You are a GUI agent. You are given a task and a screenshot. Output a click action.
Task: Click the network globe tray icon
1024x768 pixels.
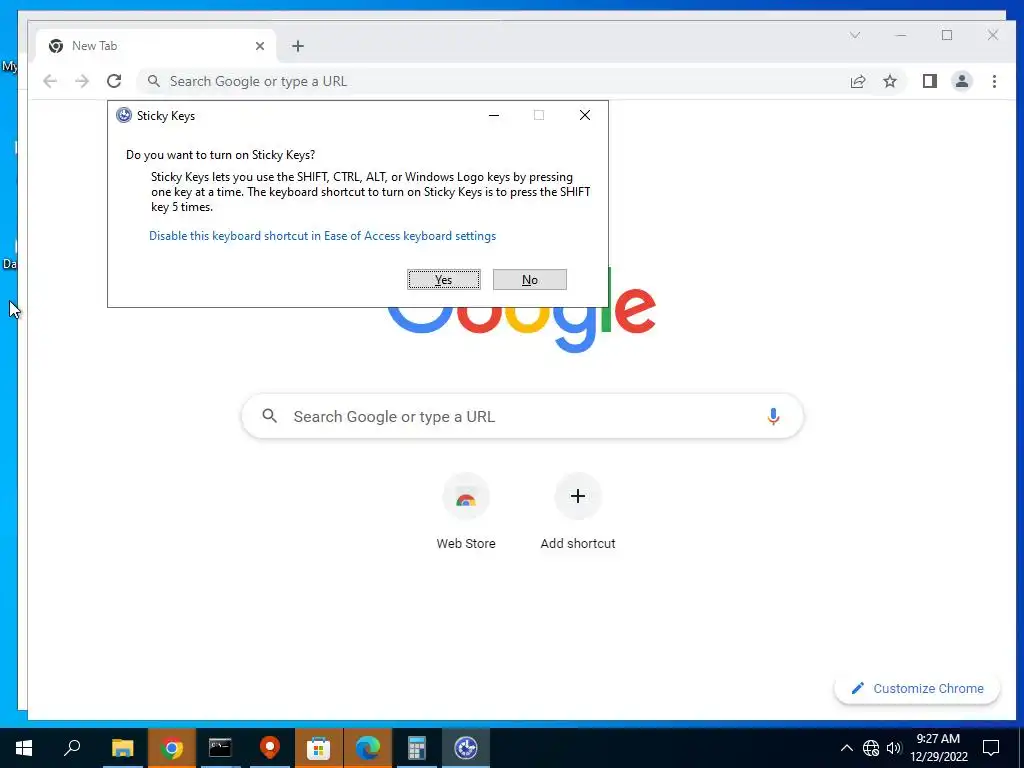pyautogui.click(x=871, y=748)
